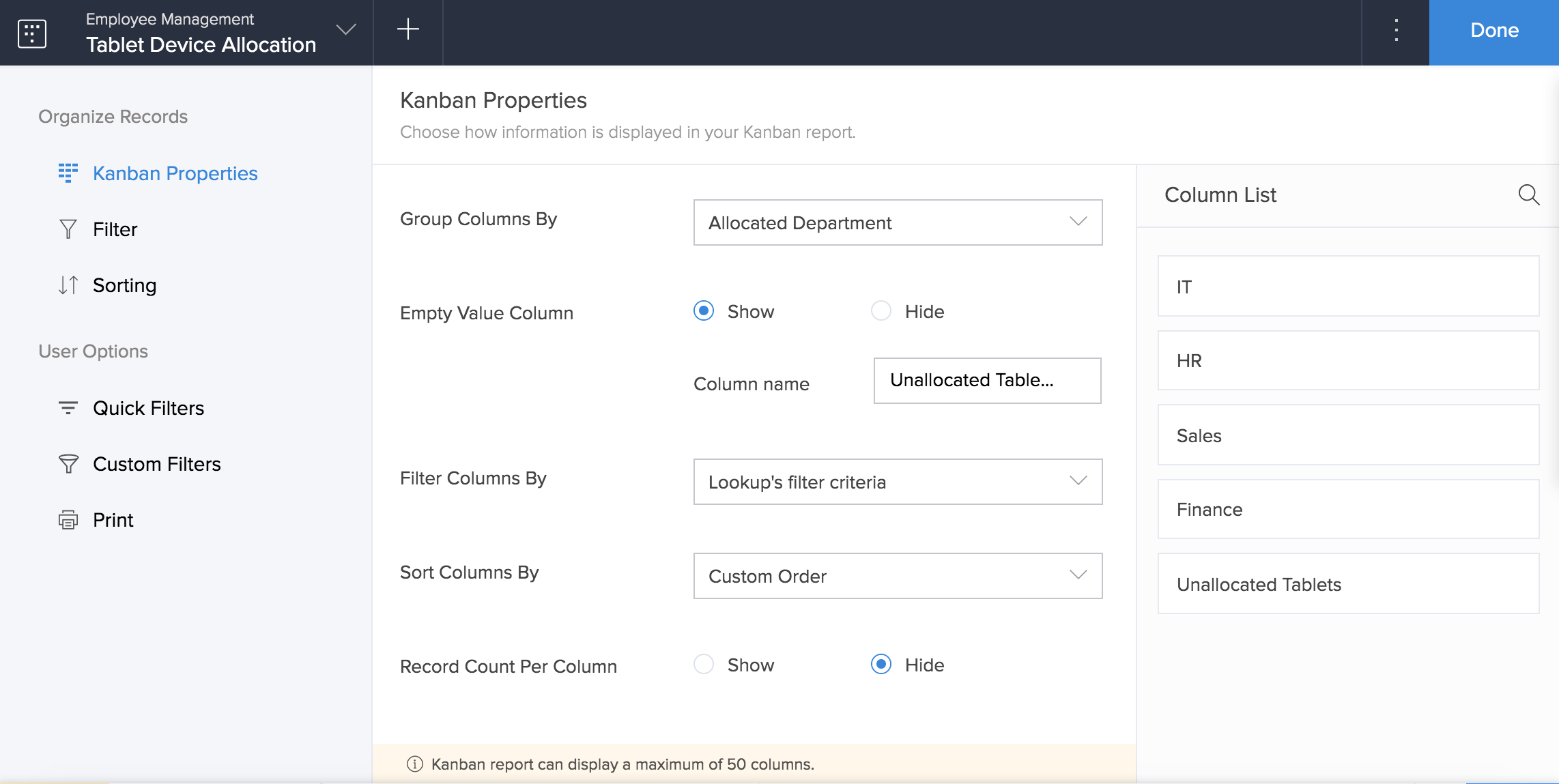This screenshot has width=1559, height=784.
Task: Open the Sort Columns By dropdown
Action: pyautogui.click(x=897, y=576)
